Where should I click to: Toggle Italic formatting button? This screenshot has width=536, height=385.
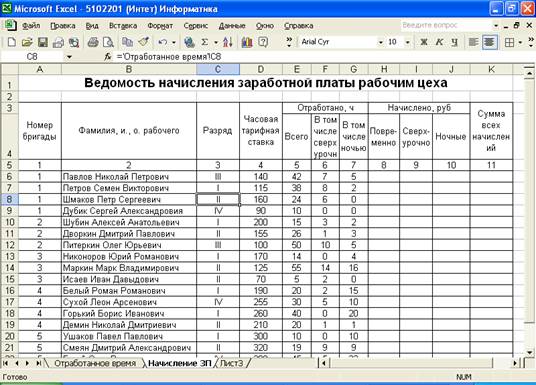(439, 42)
